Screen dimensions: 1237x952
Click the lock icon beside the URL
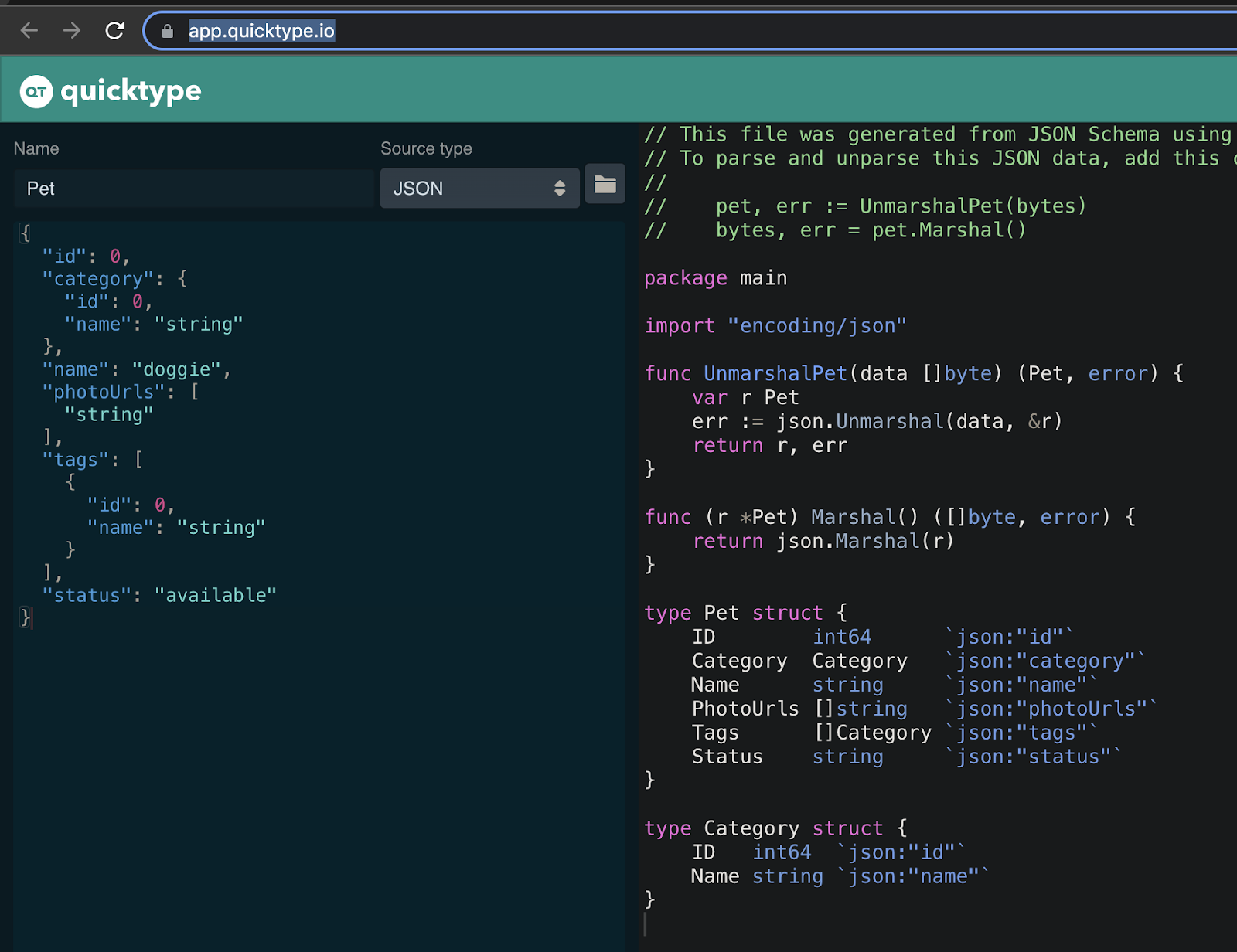[168, 31]
